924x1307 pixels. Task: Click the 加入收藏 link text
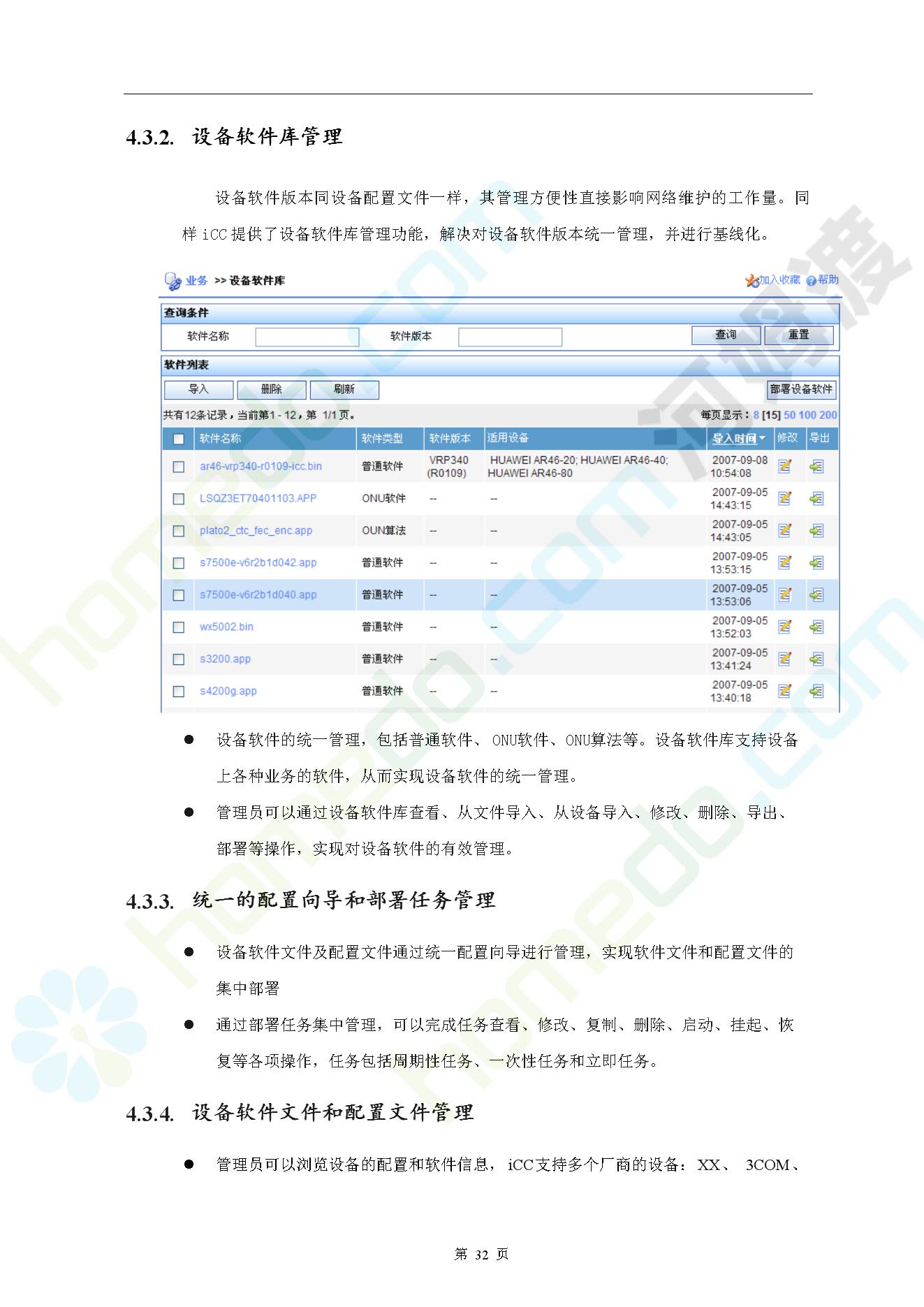coord(779,280)
